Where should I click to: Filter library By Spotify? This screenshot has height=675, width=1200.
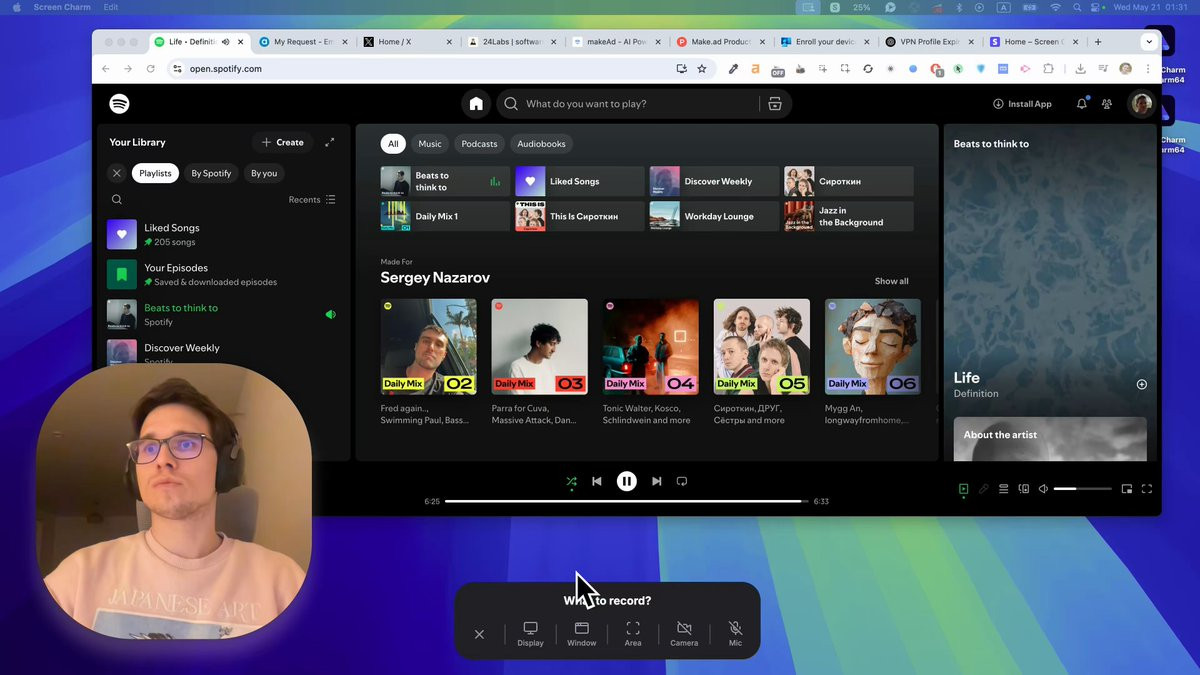tap(211, 173)
